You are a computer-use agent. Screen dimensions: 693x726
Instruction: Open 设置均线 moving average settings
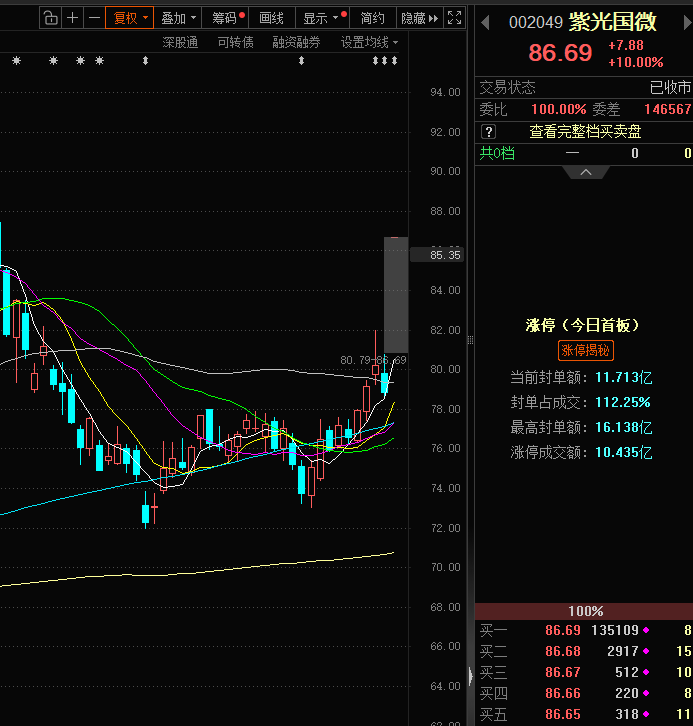(x=369, y=43)
